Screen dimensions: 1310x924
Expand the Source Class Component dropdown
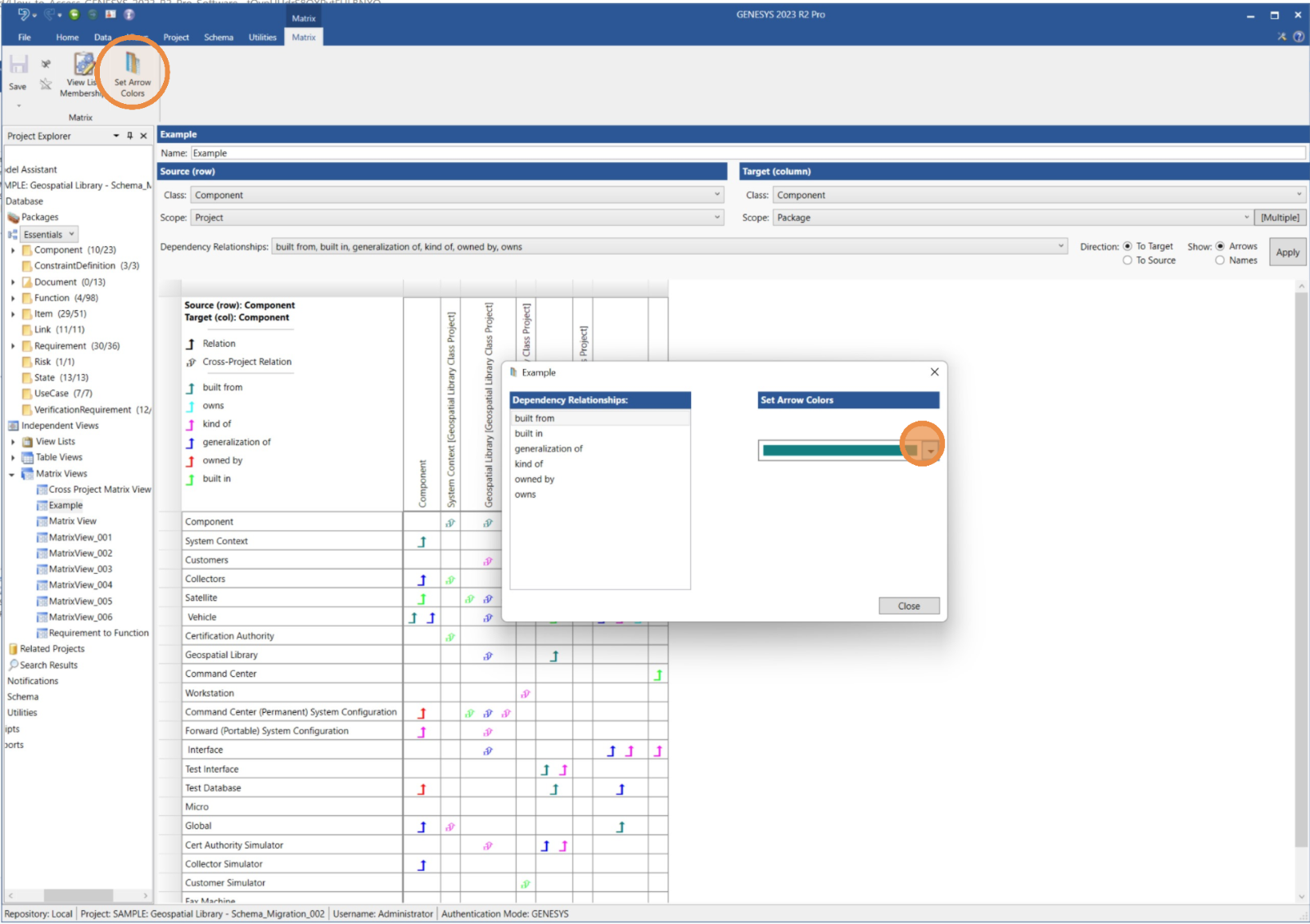click(717, 195)
